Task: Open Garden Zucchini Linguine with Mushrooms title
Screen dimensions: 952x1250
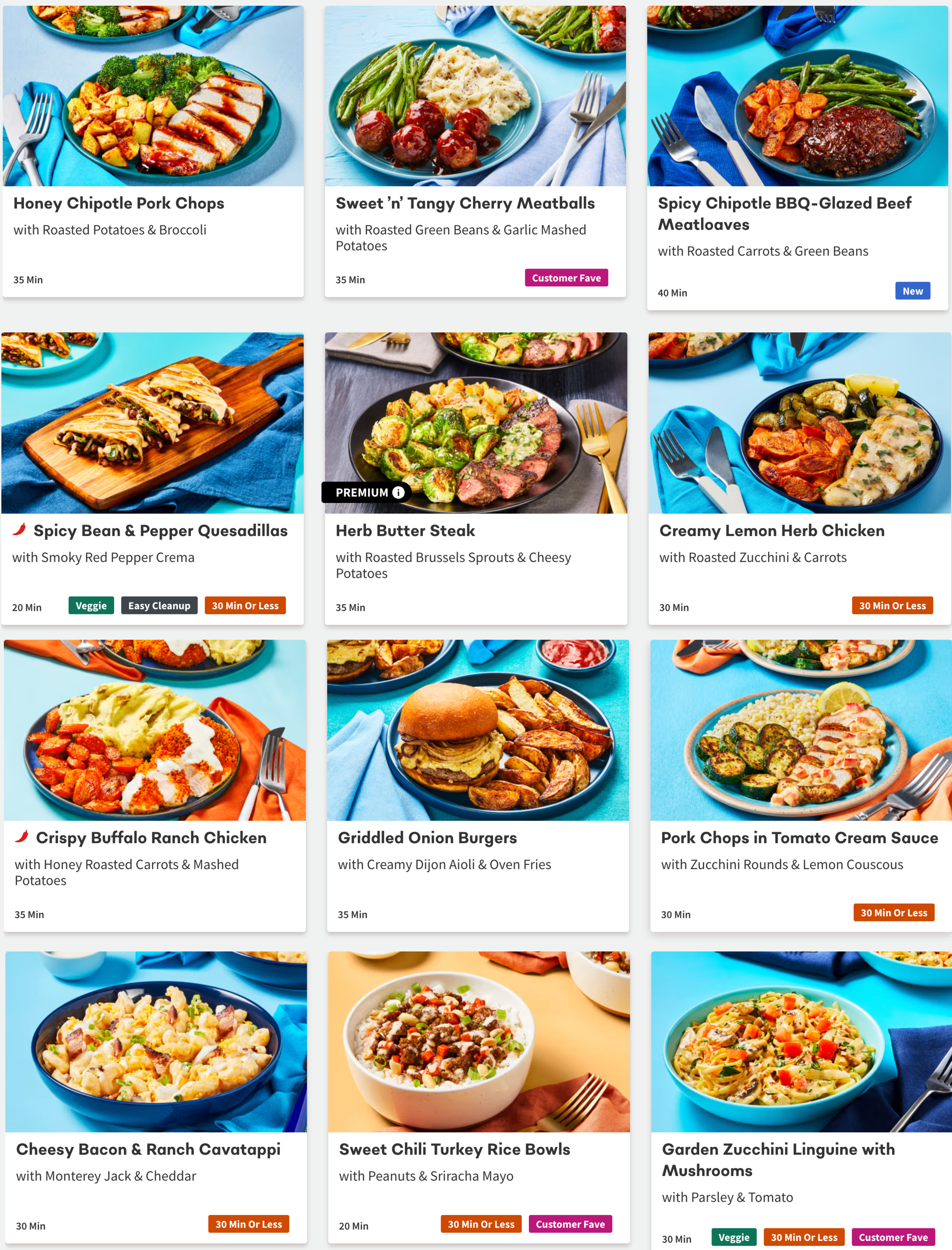Action: 779,1159
